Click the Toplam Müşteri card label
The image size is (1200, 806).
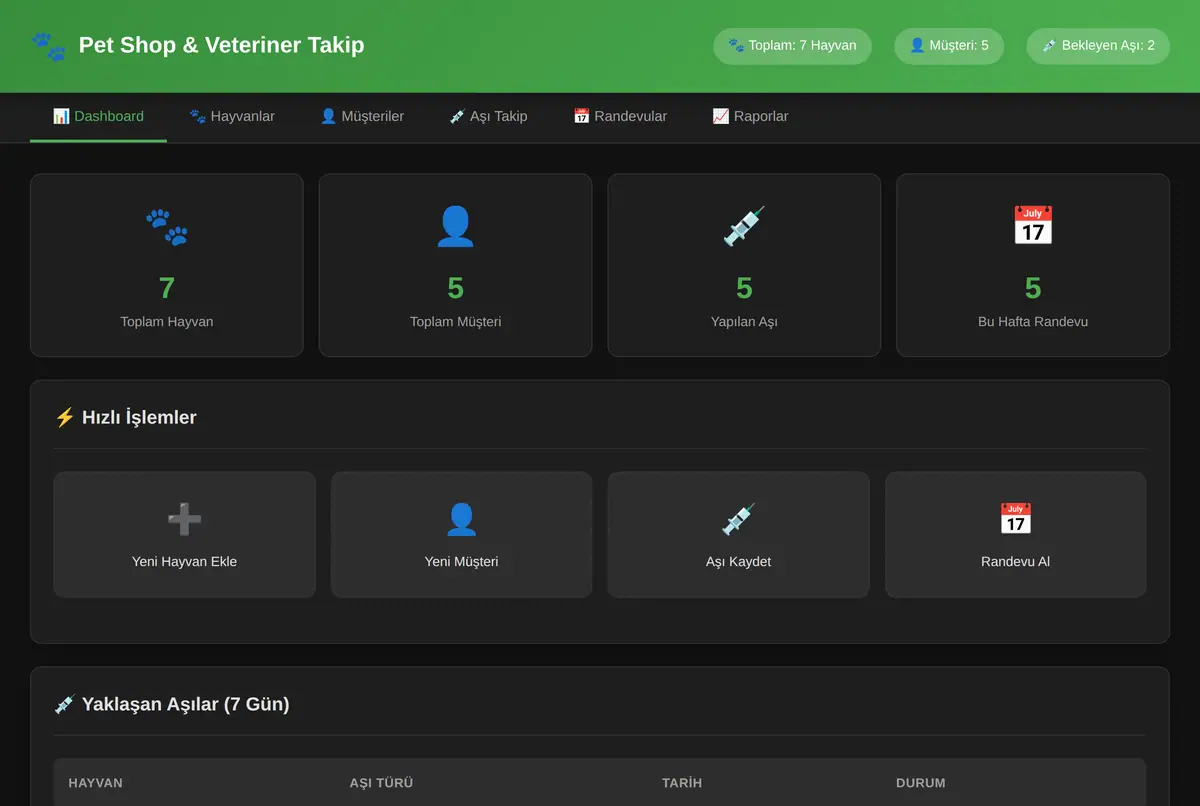455,322
